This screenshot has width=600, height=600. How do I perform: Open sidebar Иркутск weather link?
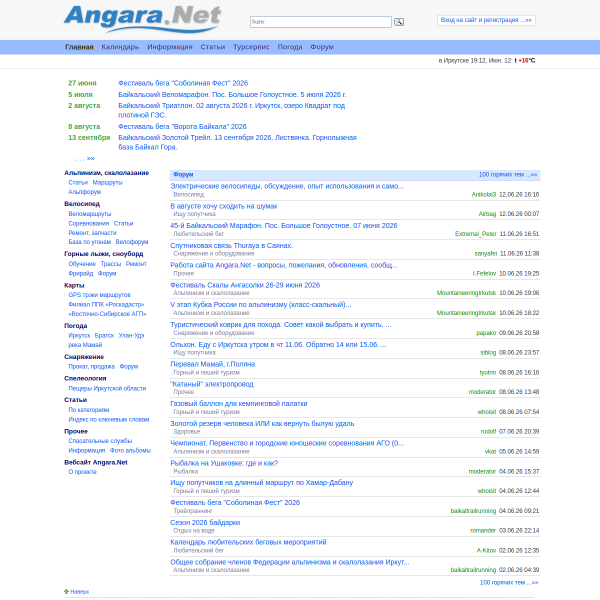79,335
